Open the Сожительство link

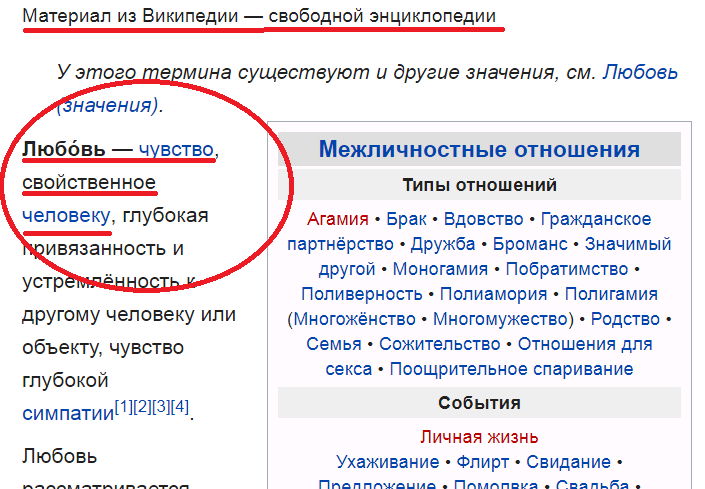click(440, 344)
